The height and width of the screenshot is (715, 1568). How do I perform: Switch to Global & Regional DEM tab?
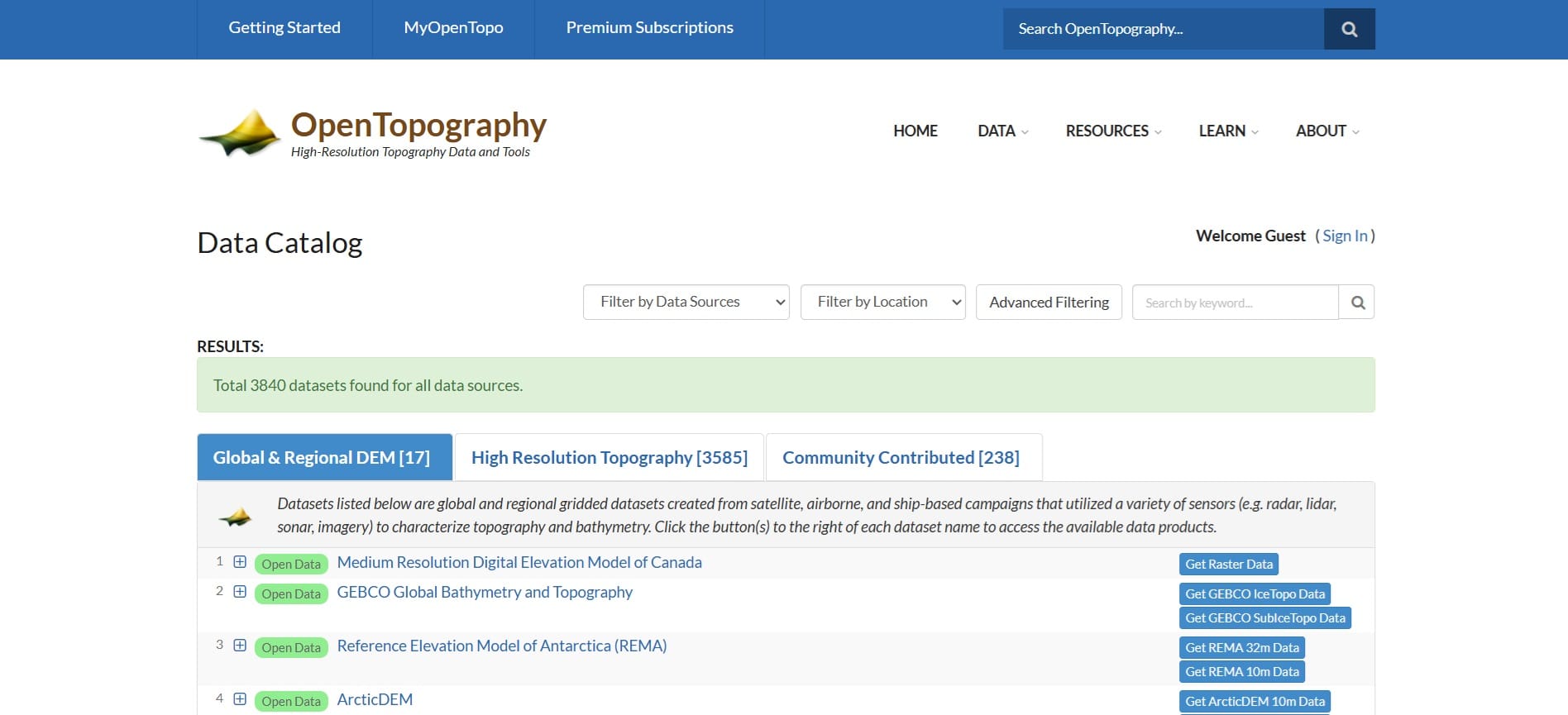(324, 457)
